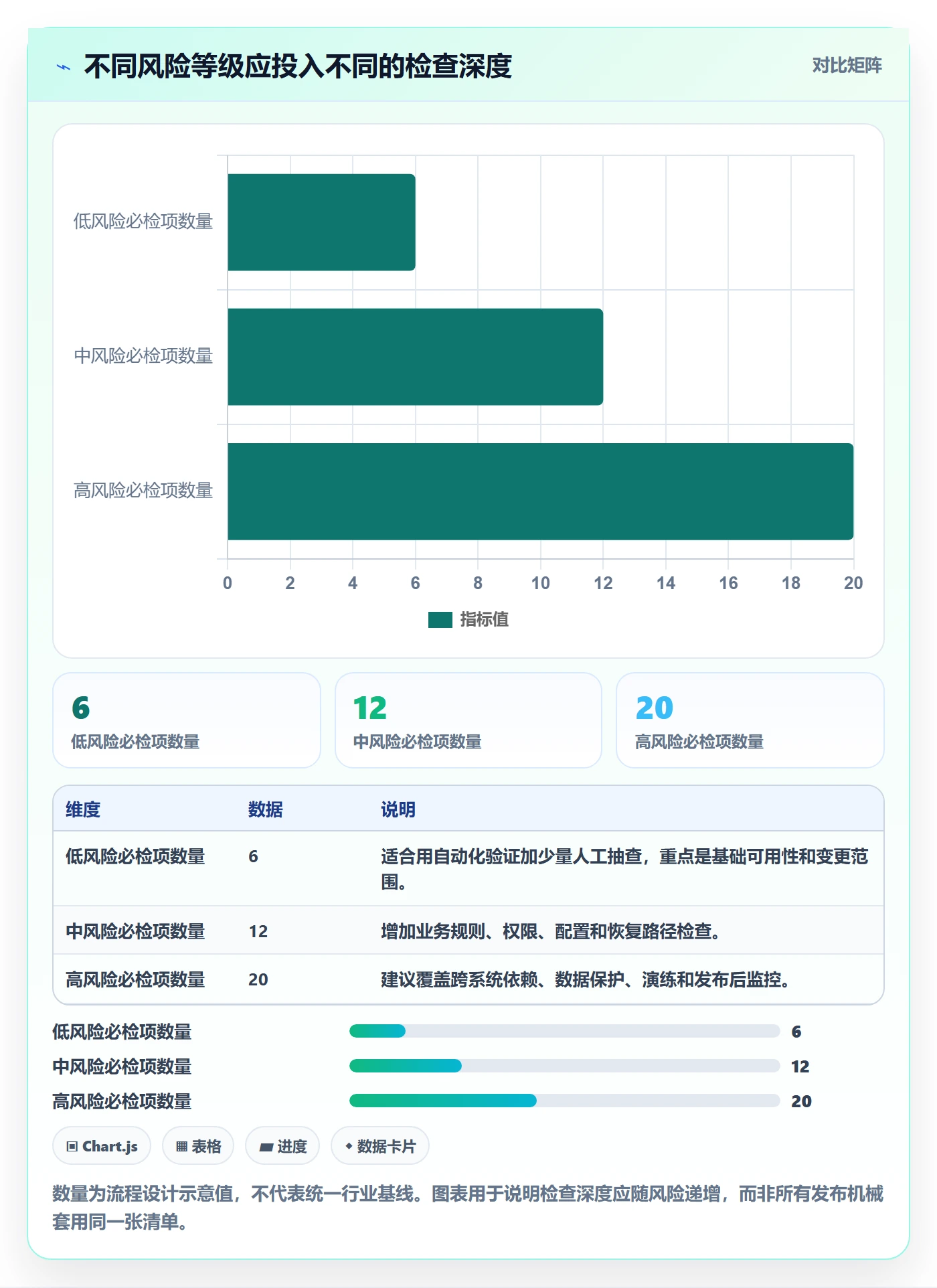Click the 数据卡片 chip

(380, 1146)
